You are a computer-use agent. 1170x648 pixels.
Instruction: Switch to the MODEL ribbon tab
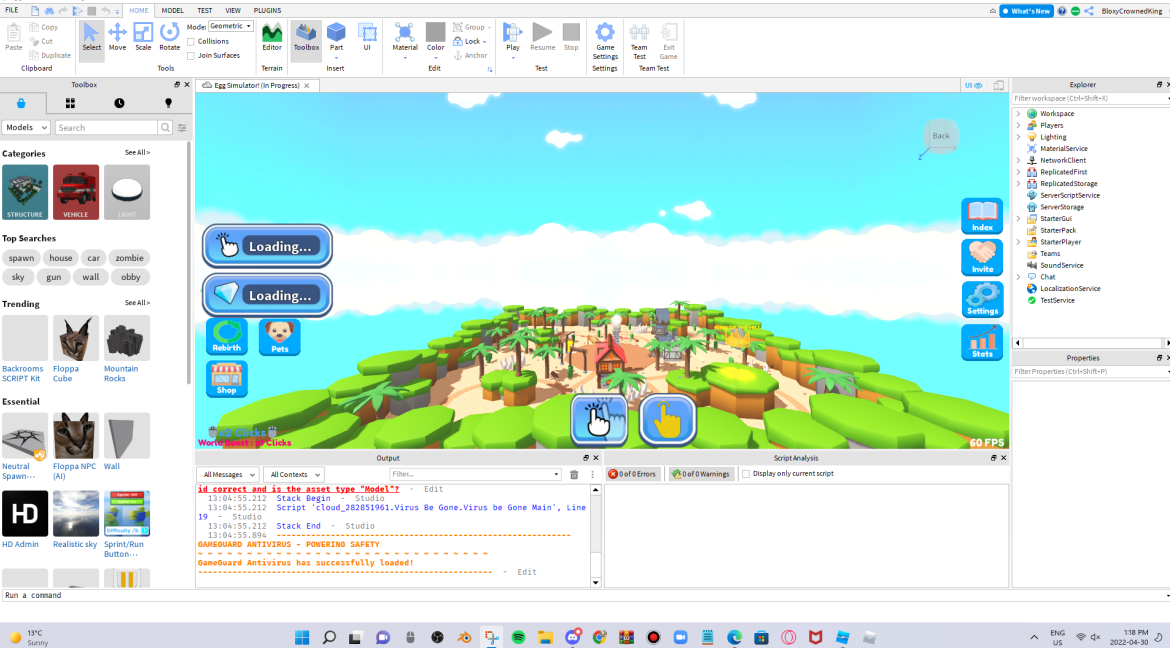click(x=172, y=10)
